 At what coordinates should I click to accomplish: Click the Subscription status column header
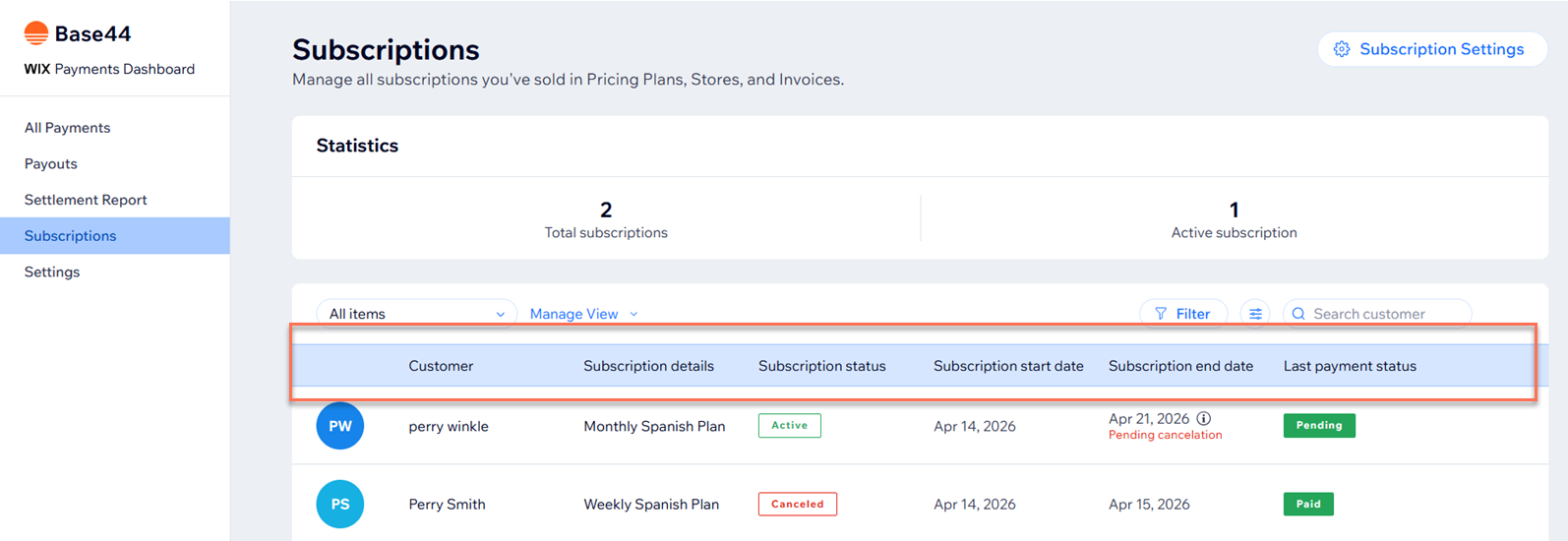pyautogui.click(x=821, y=366)
